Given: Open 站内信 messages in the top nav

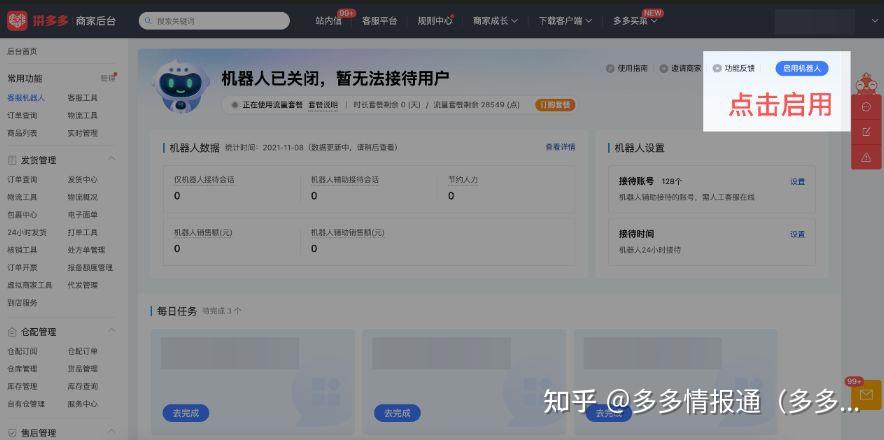Looking at the screenshot, I should click(328, 21).
